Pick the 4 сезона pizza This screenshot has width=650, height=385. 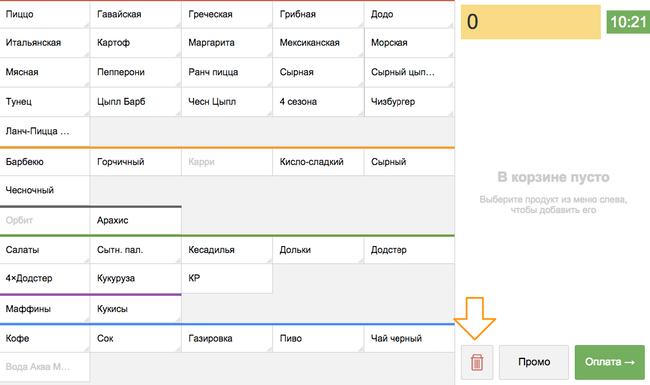tap(318, 102)
